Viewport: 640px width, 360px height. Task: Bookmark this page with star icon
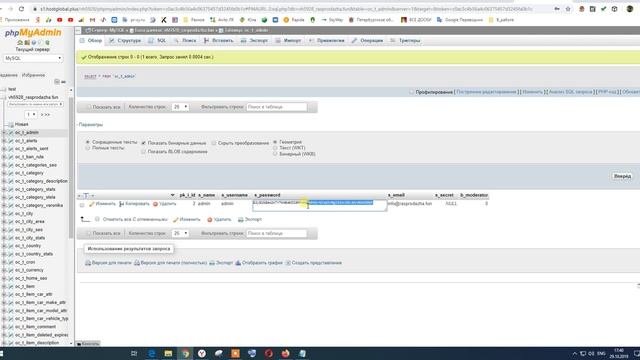(x=568, y=9)
